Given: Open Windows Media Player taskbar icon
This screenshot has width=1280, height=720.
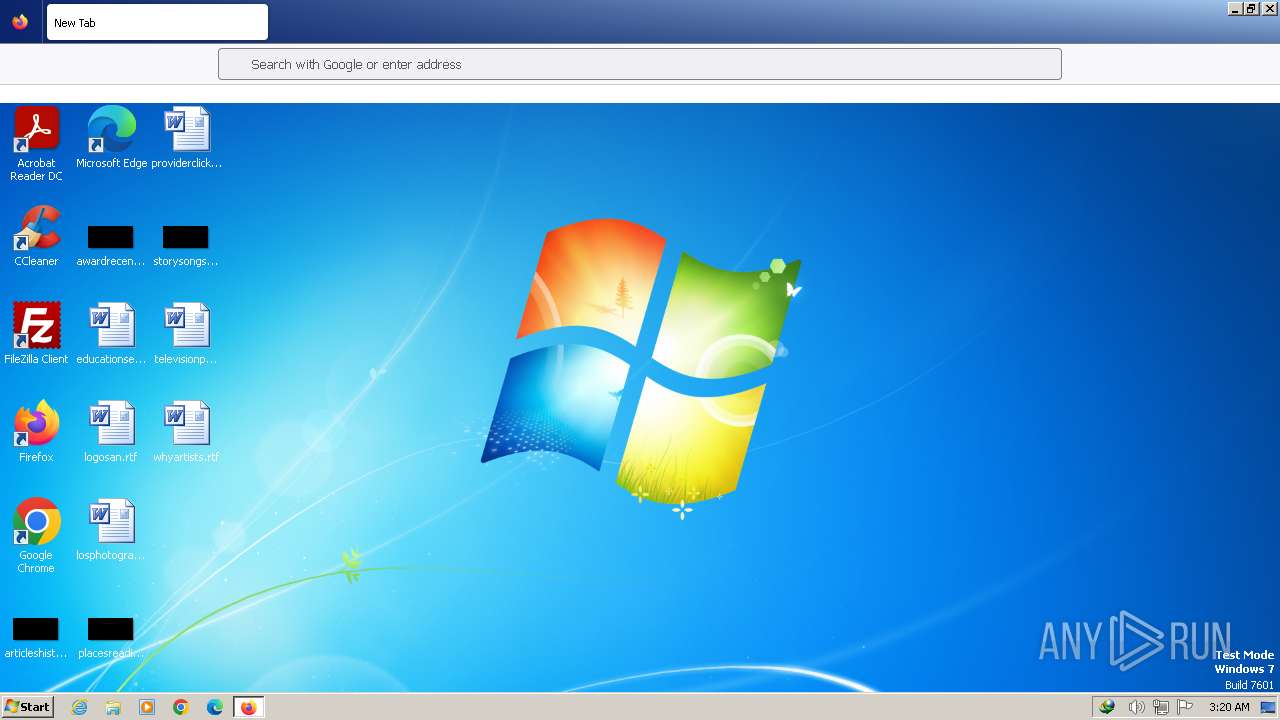Looking at the screenshot, I should 147,707.
